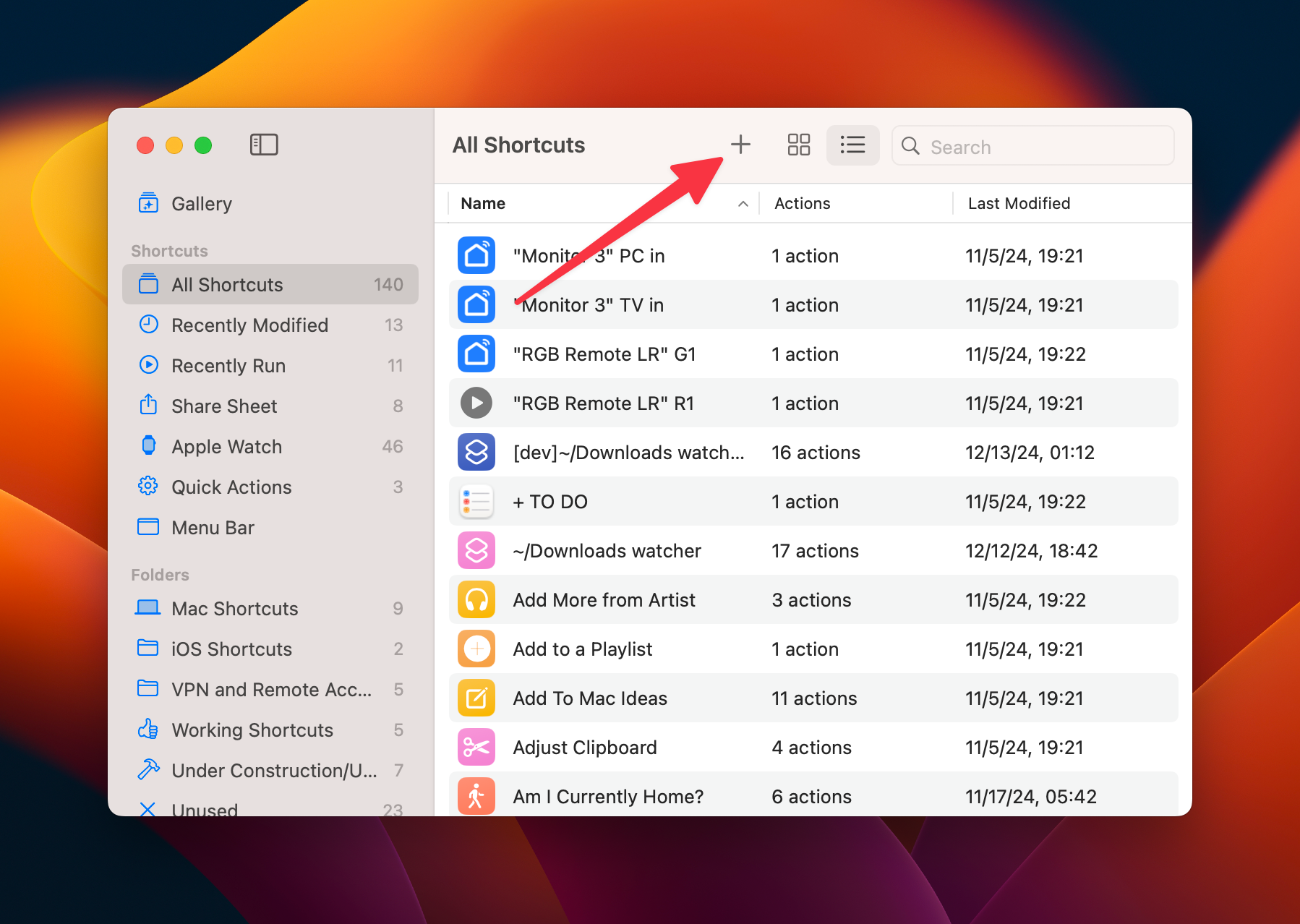Select Recently Modified in the sidebar
1300x924 pixels.
(249, 325)
